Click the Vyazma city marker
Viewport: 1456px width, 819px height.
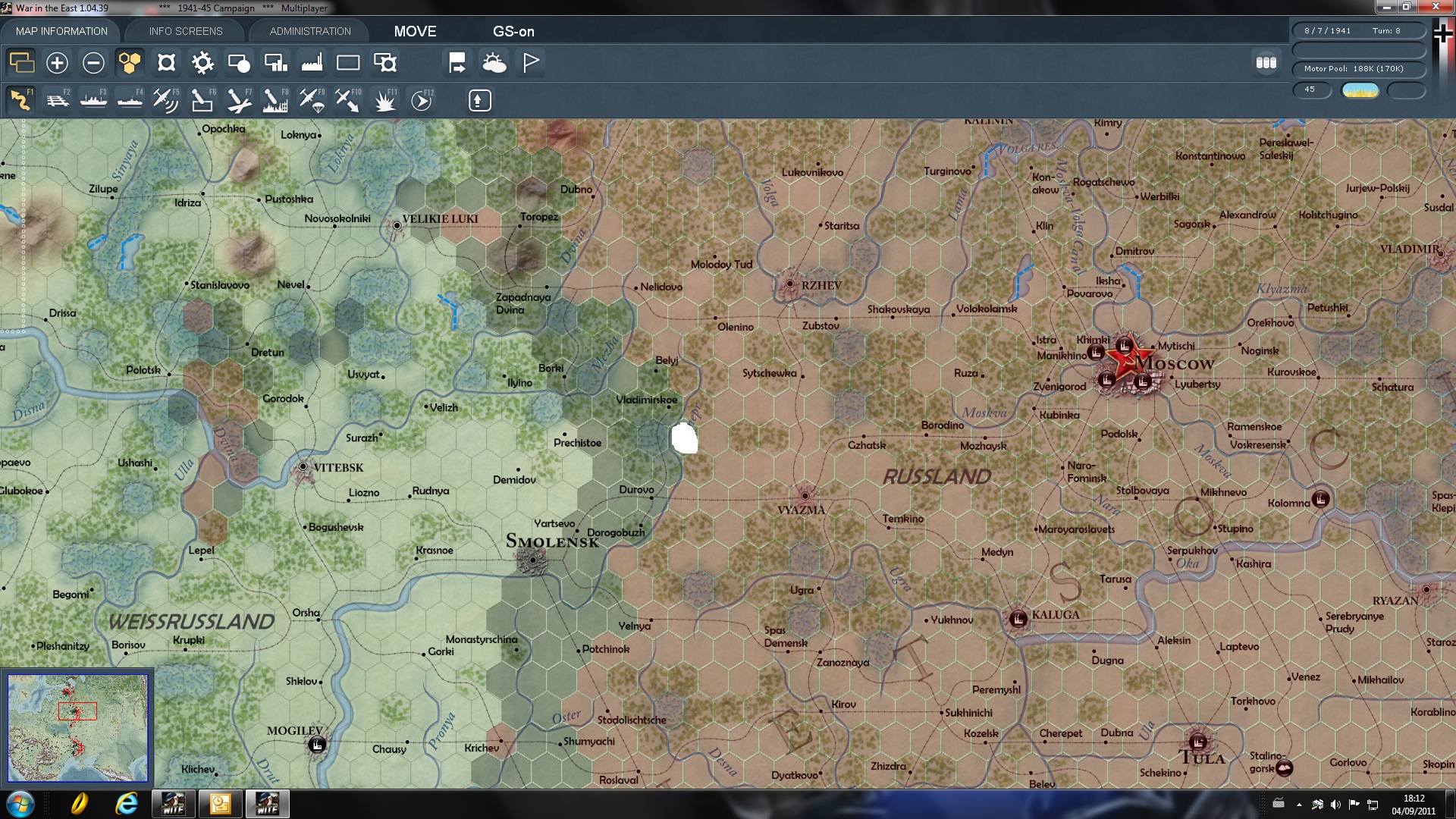tap(805, 496)
